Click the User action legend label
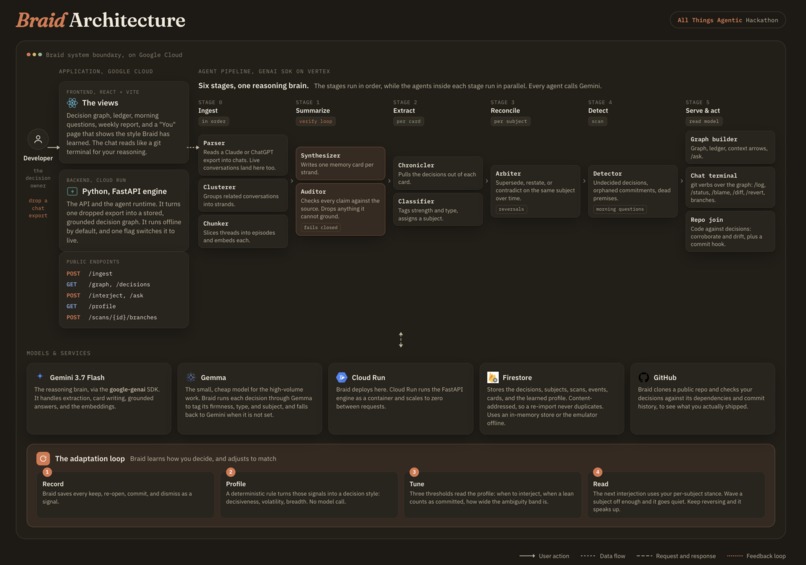The image size is (806, 565). coord(554,556)
